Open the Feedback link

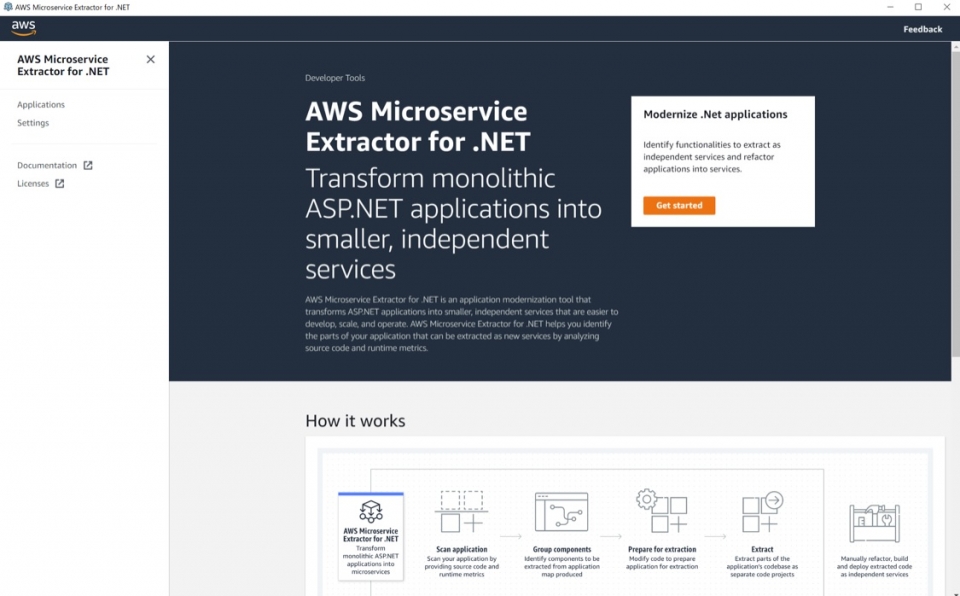coord(923,29)
